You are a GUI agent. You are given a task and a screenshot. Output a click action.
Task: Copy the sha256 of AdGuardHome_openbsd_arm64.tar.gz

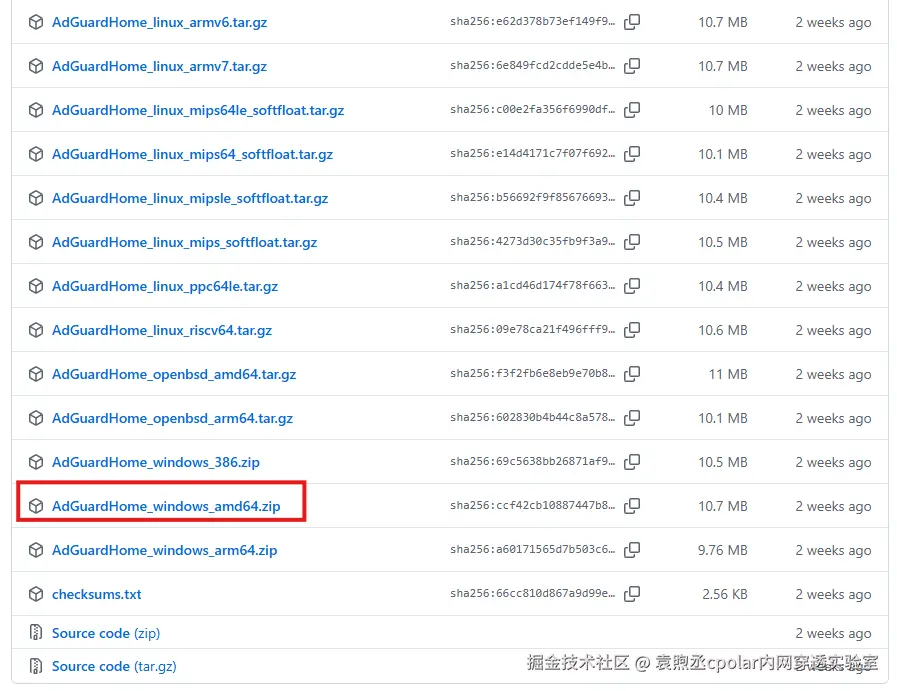(632, 418)
